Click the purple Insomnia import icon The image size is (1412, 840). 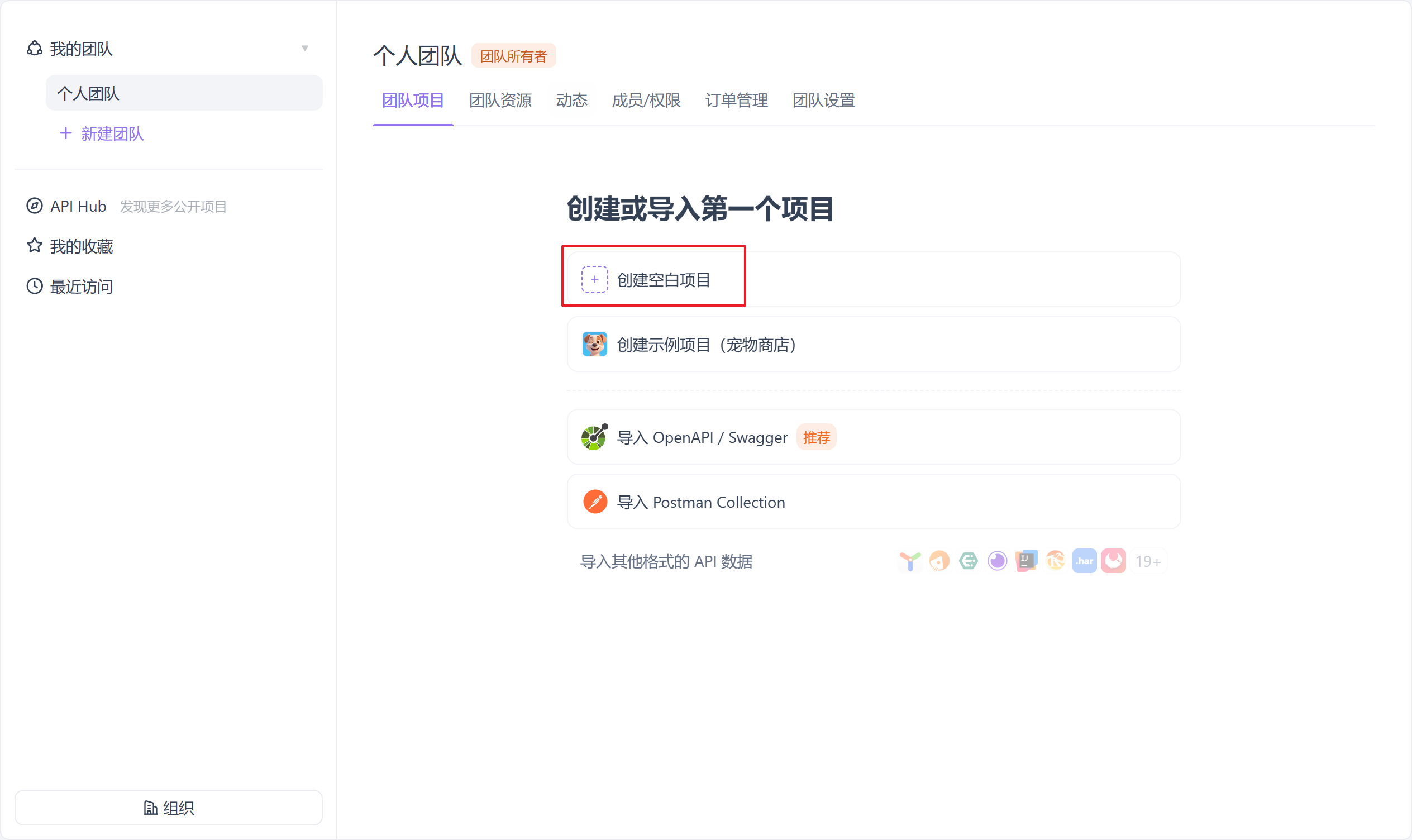[x=997, y=561]
